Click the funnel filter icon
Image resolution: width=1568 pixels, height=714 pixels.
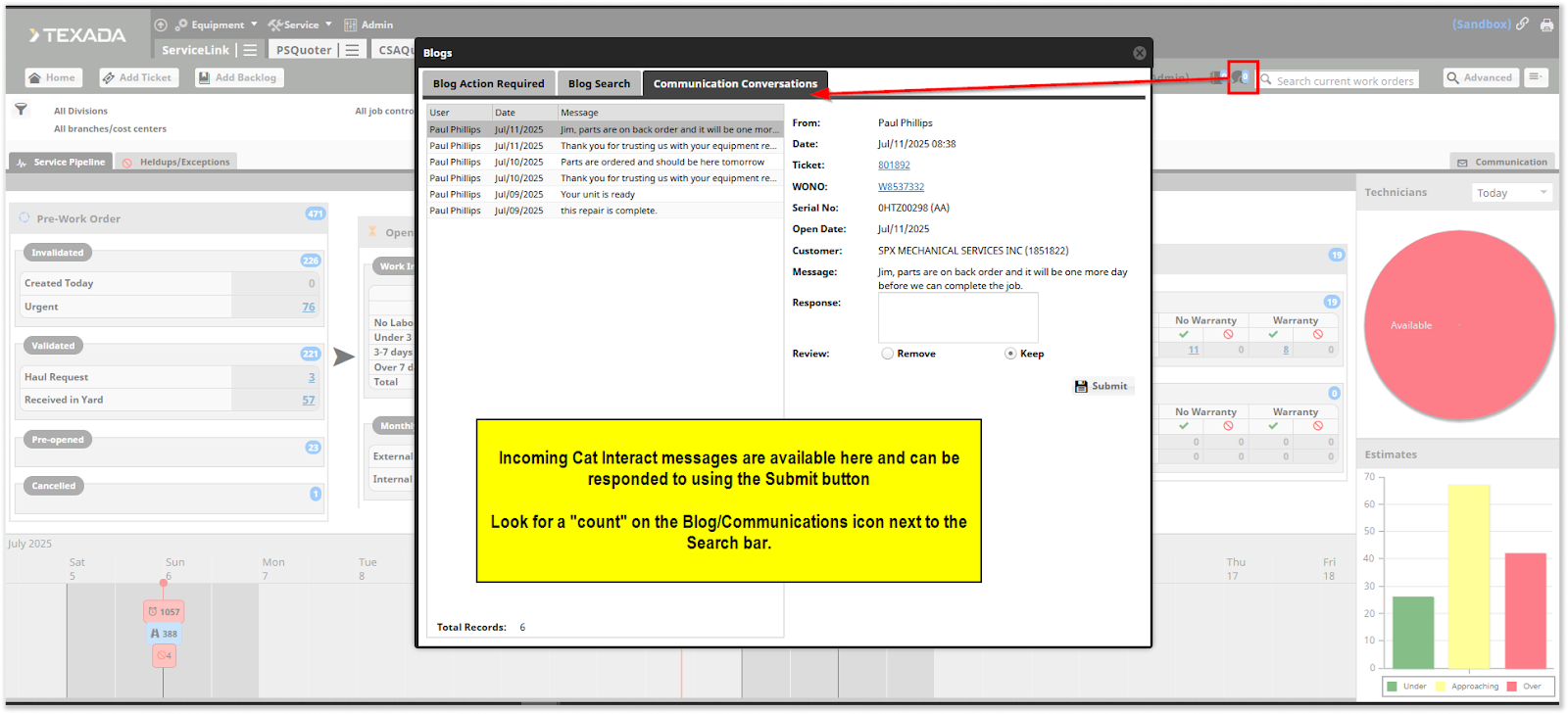click(21, 109)
